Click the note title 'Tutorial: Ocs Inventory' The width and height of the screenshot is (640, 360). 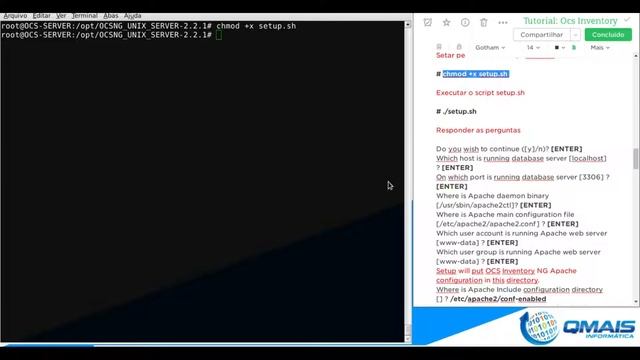570,20
